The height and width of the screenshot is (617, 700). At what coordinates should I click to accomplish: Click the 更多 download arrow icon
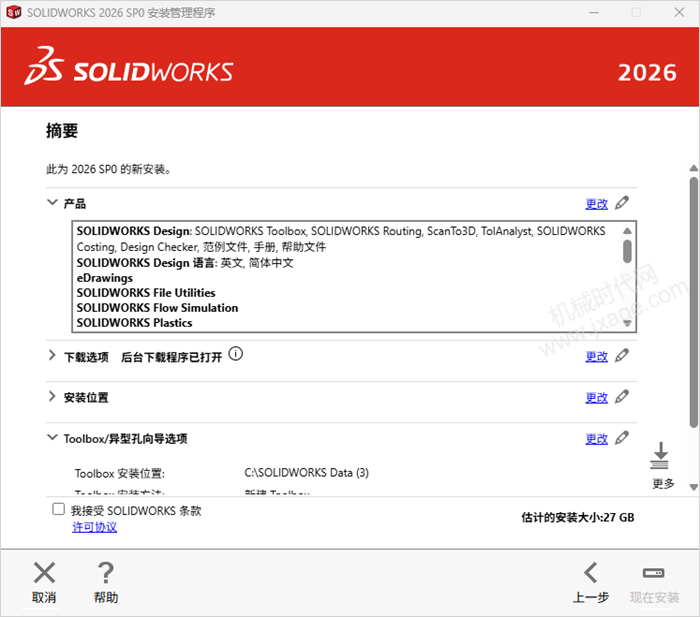[x=660, y=456]
